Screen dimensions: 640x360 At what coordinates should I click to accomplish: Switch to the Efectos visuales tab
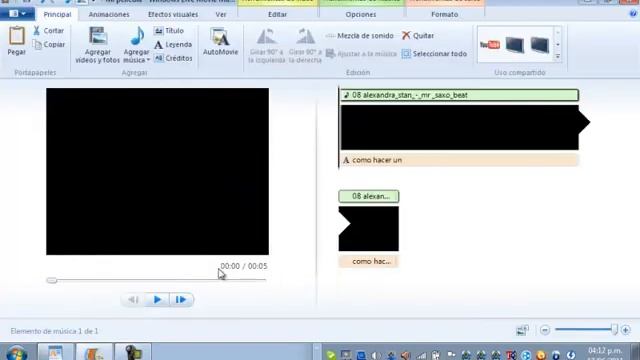pyautogui.click(x=173, y=14)
